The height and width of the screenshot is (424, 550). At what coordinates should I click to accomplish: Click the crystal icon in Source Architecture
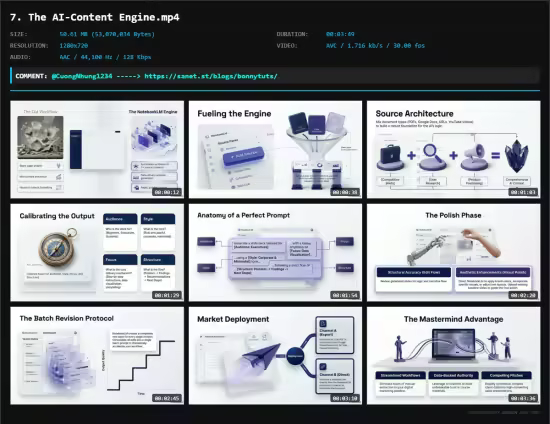(516, 156)
